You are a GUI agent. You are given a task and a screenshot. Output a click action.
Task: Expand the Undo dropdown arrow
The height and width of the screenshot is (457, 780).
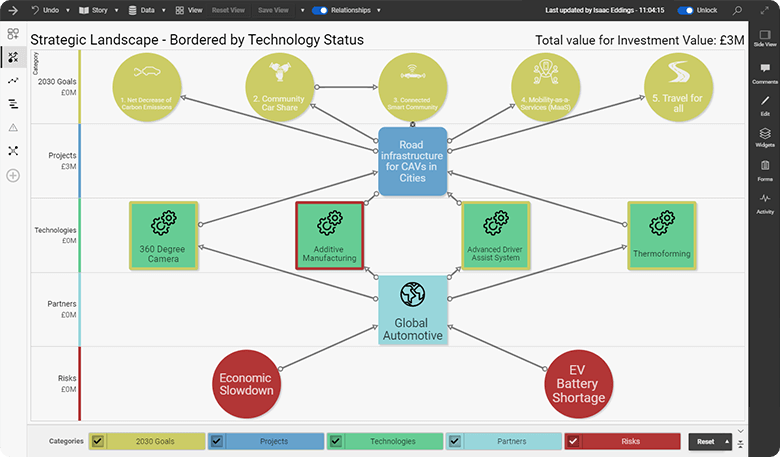coord(66,10)
